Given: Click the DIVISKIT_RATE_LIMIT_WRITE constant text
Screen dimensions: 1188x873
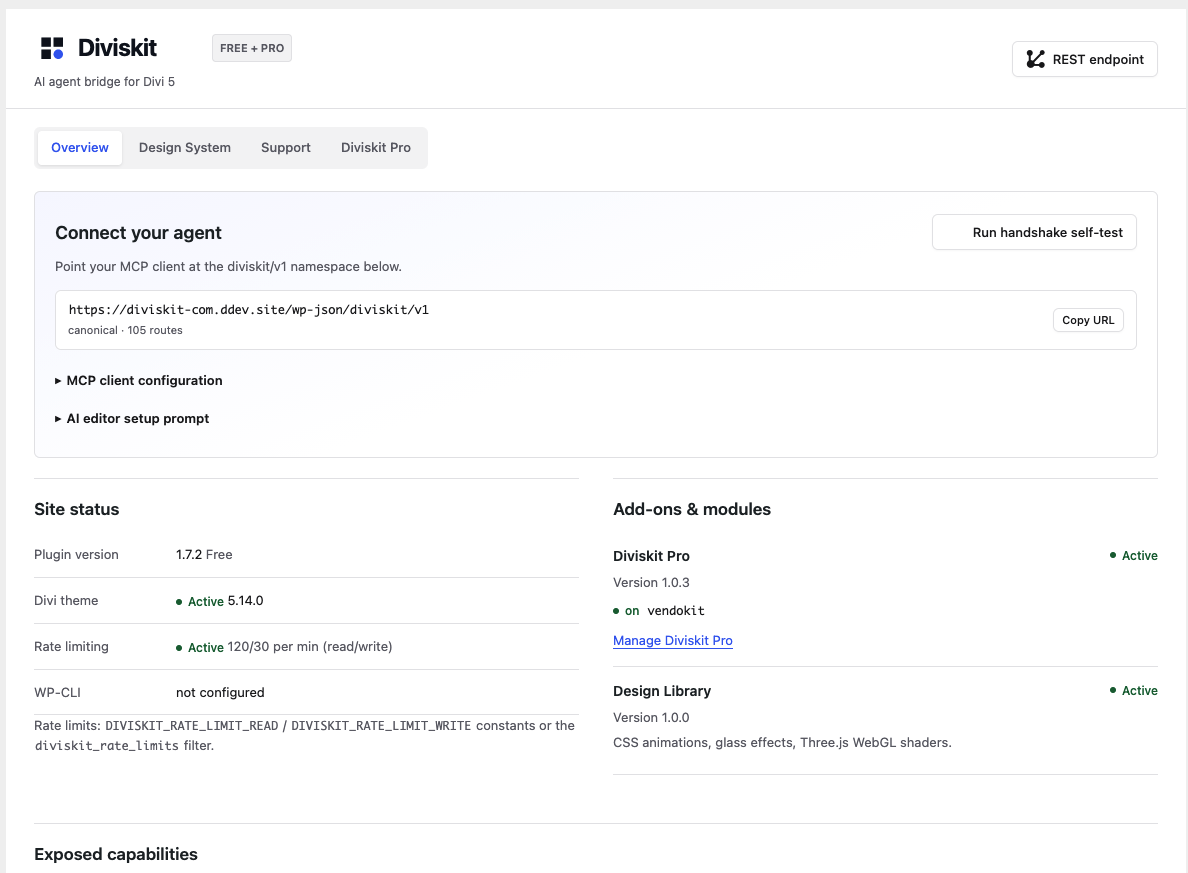Looking at the screenshot, I should point(381,726).
